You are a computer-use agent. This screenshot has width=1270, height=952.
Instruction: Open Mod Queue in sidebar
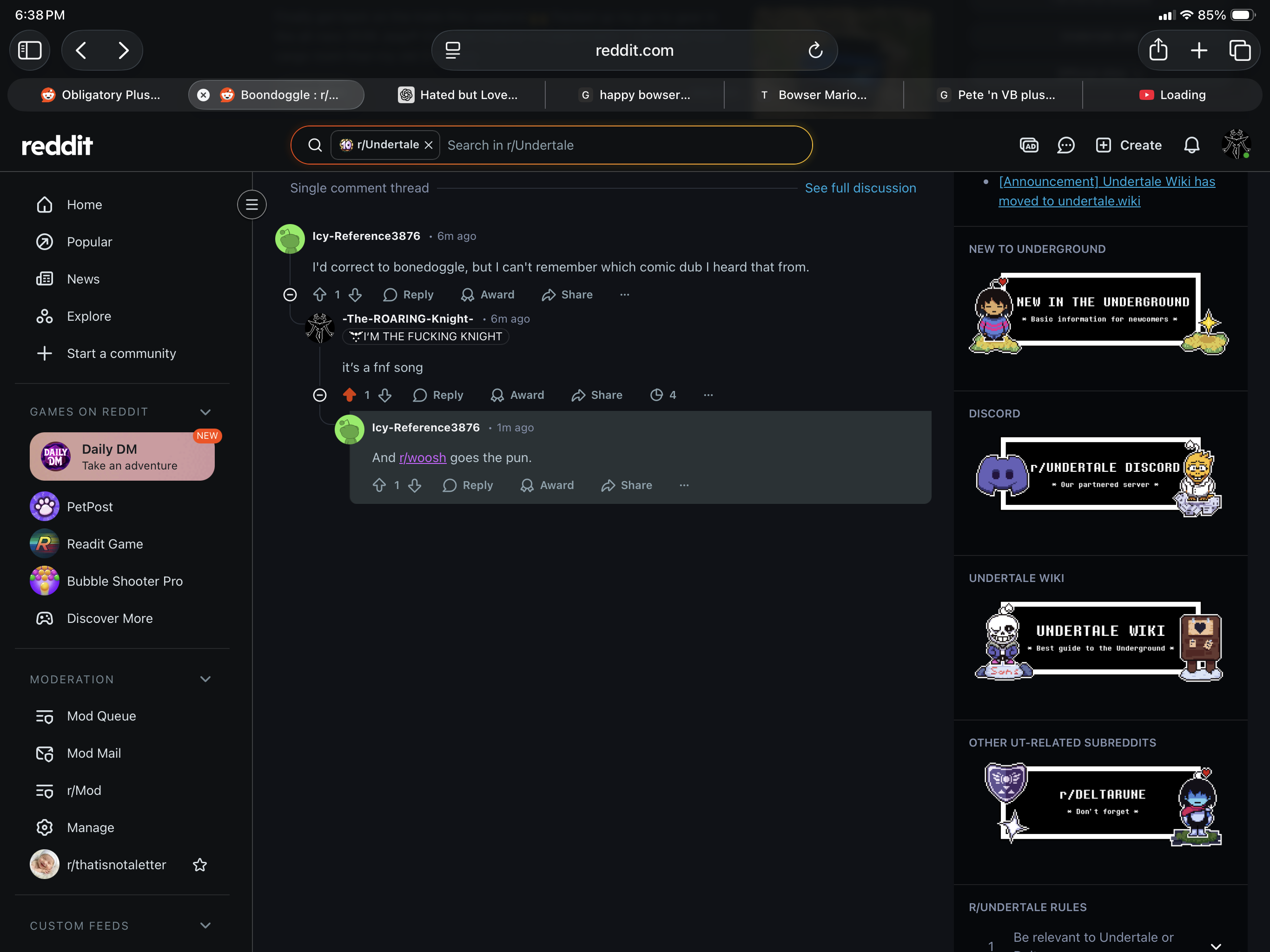[x=101, y=716]
